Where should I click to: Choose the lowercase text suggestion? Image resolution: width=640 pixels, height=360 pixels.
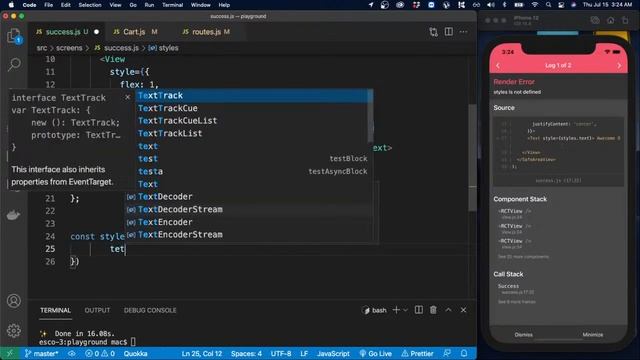click(x=251, y=146)
